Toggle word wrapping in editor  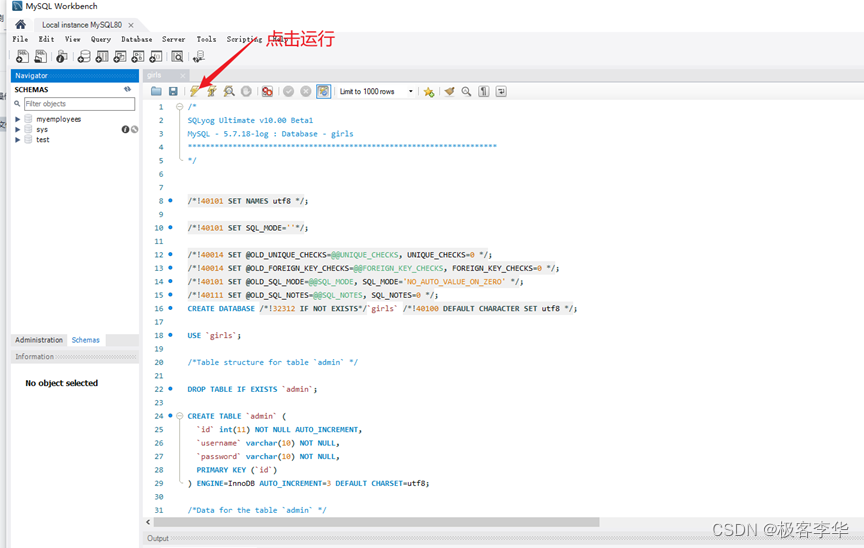(x=501, y=91)
